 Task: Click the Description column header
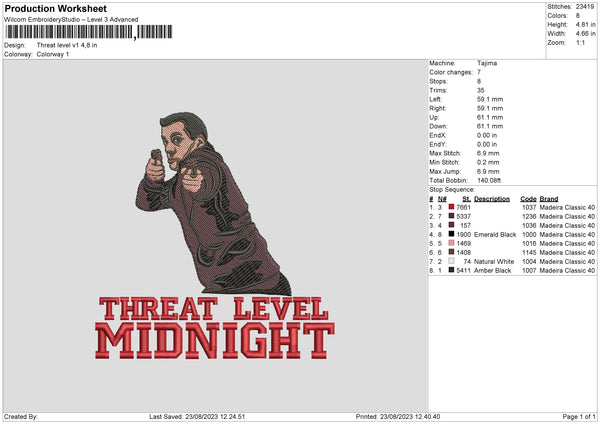tap(492, 199)
